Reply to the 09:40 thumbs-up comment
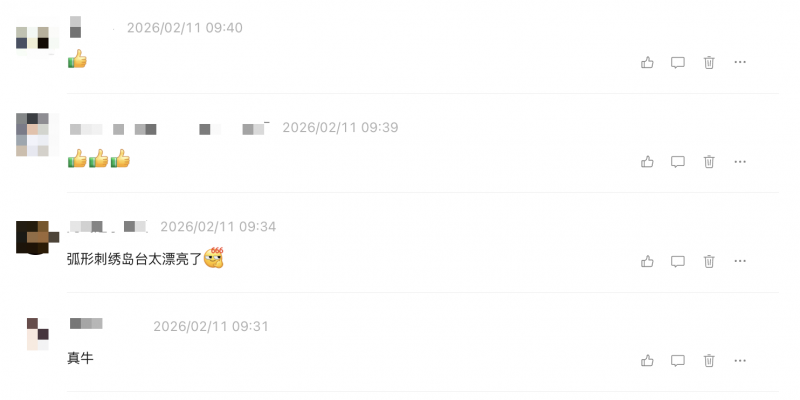 (678, 63)
